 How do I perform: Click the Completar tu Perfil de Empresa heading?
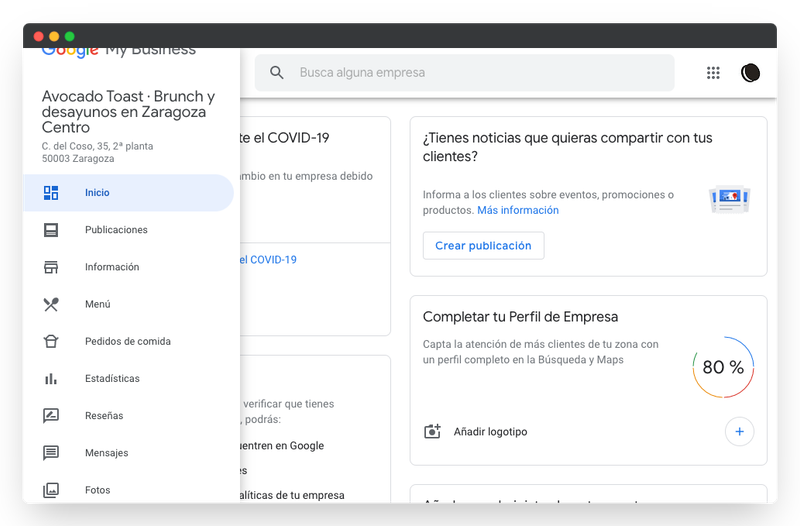520,317
